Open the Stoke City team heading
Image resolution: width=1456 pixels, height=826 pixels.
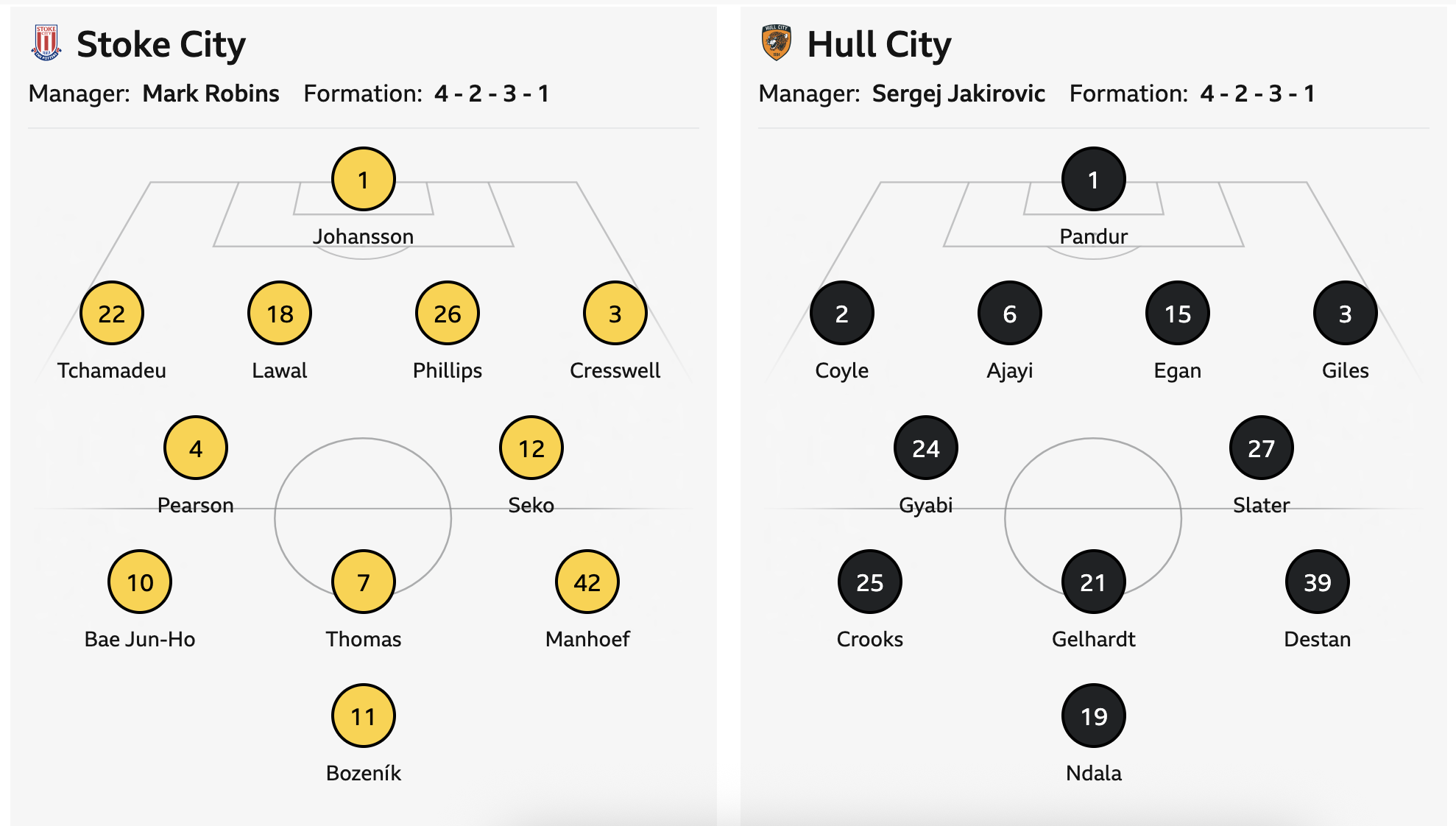(x=161, y=45)
